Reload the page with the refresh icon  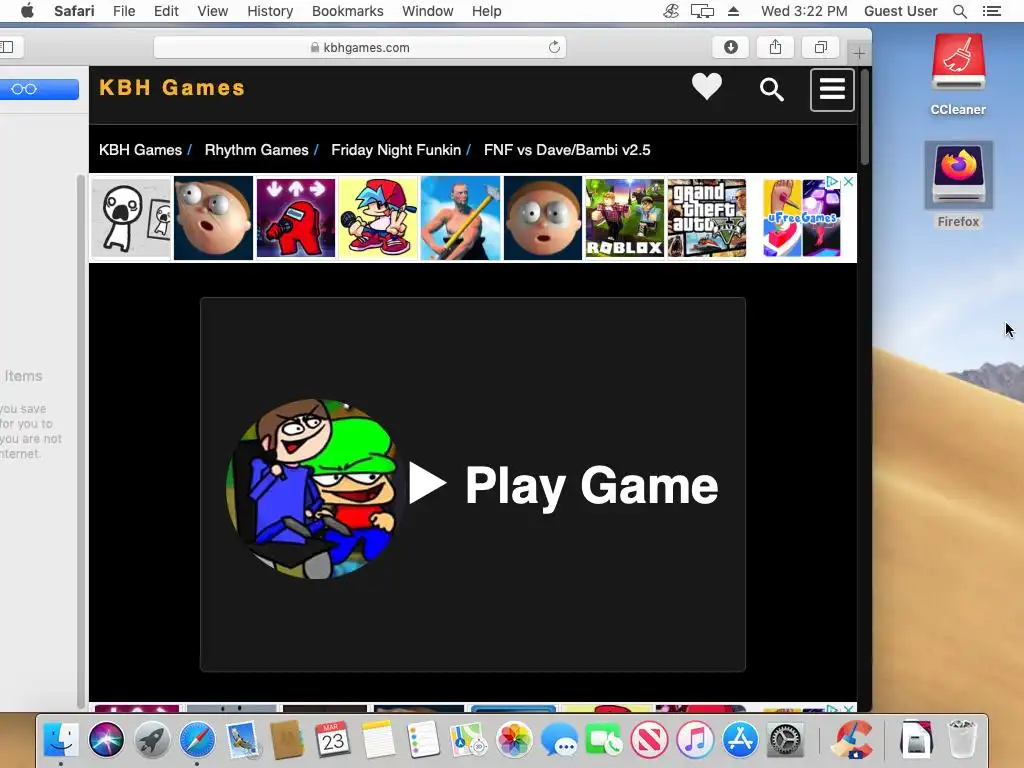click(x=554, y=47)
